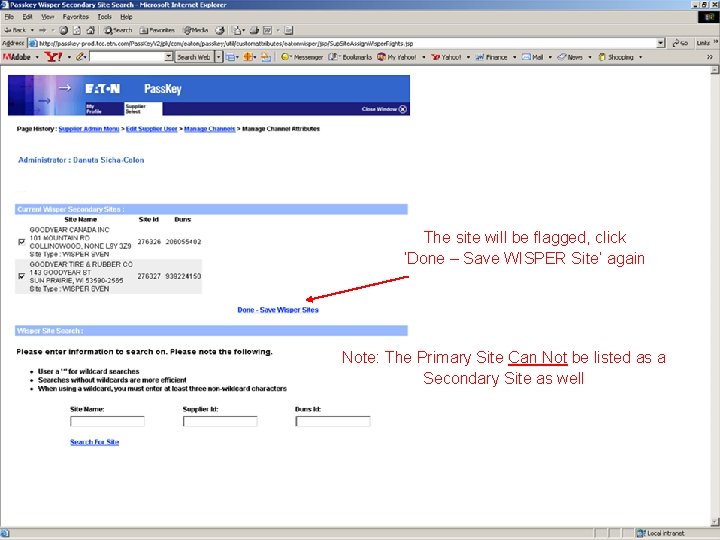Open the File menu
720x540 pixels.
9,17
